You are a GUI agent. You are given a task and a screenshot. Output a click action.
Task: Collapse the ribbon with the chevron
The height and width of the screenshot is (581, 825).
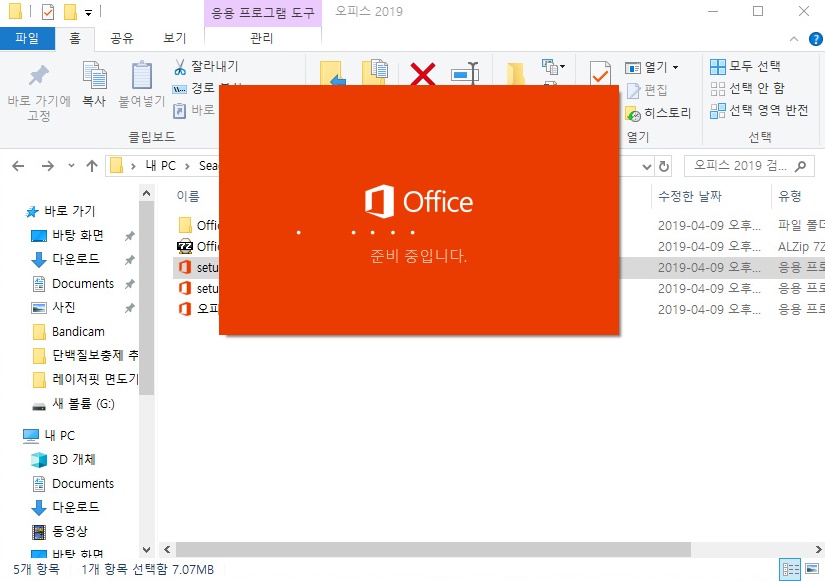[794, 39]
